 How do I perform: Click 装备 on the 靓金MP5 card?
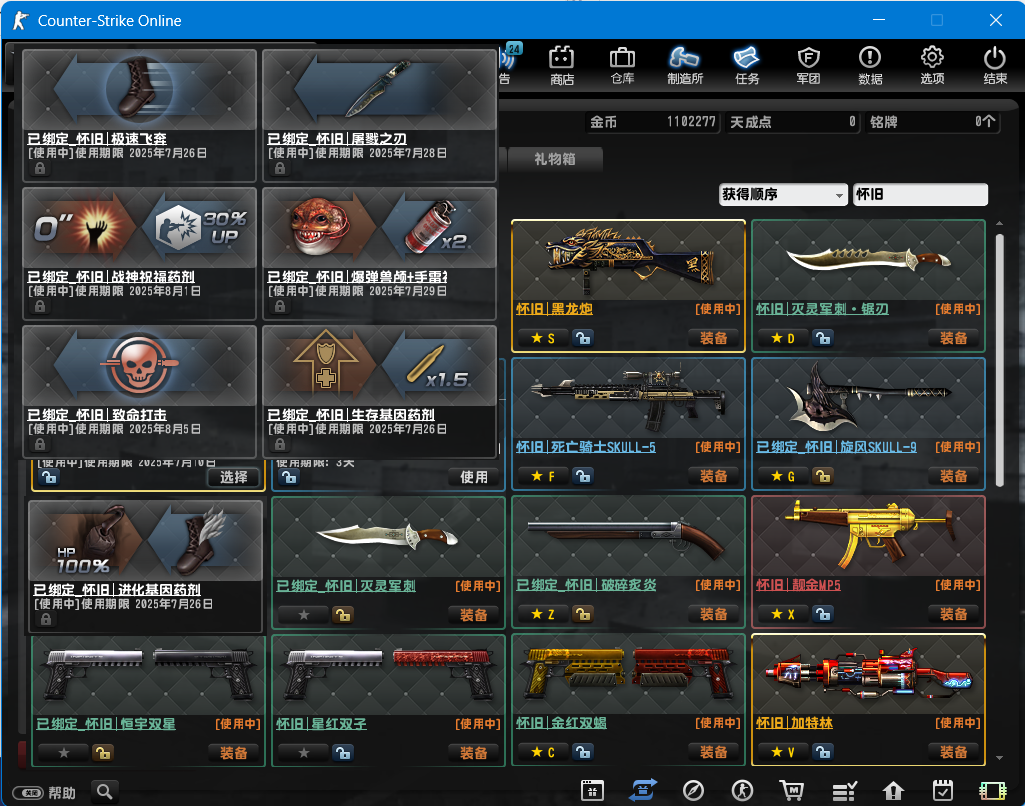pyautogui.click(x=953, y=614)
